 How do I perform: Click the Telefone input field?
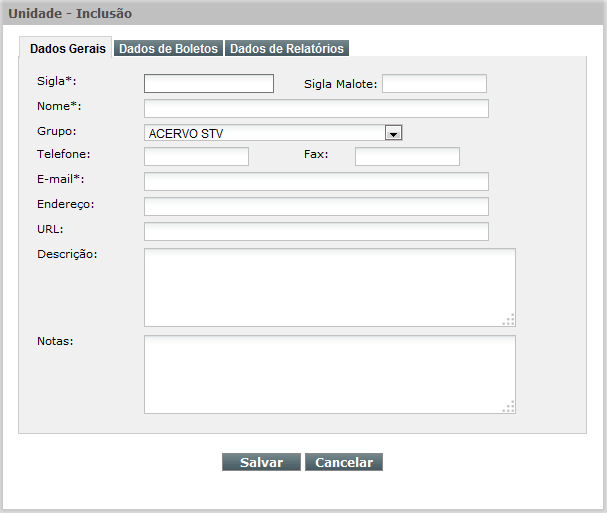click(196, 156)
